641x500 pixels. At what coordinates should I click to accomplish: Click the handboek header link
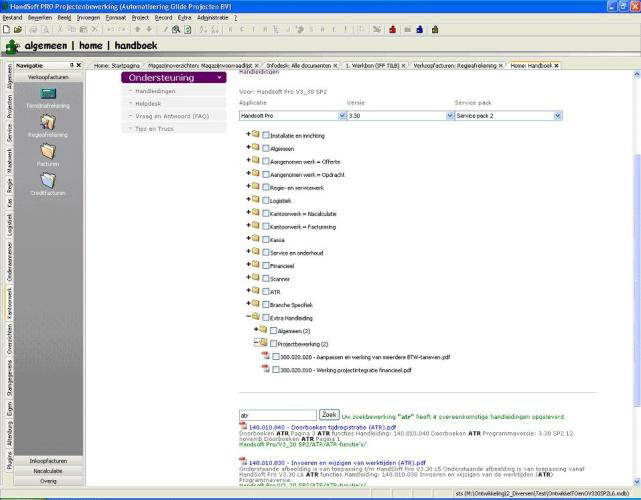tap(136, 45)
